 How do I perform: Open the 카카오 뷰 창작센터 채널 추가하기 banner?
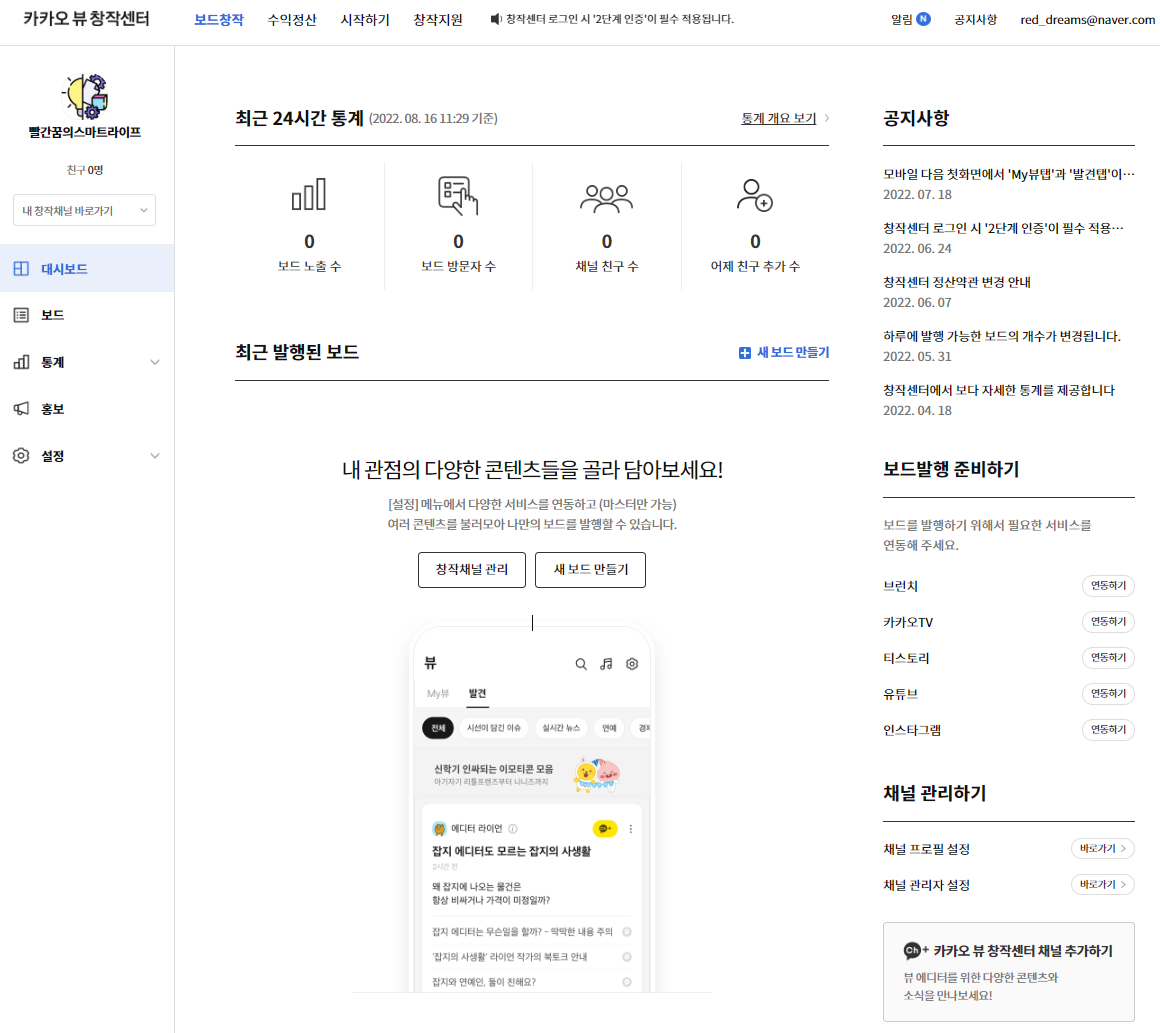1008,972
